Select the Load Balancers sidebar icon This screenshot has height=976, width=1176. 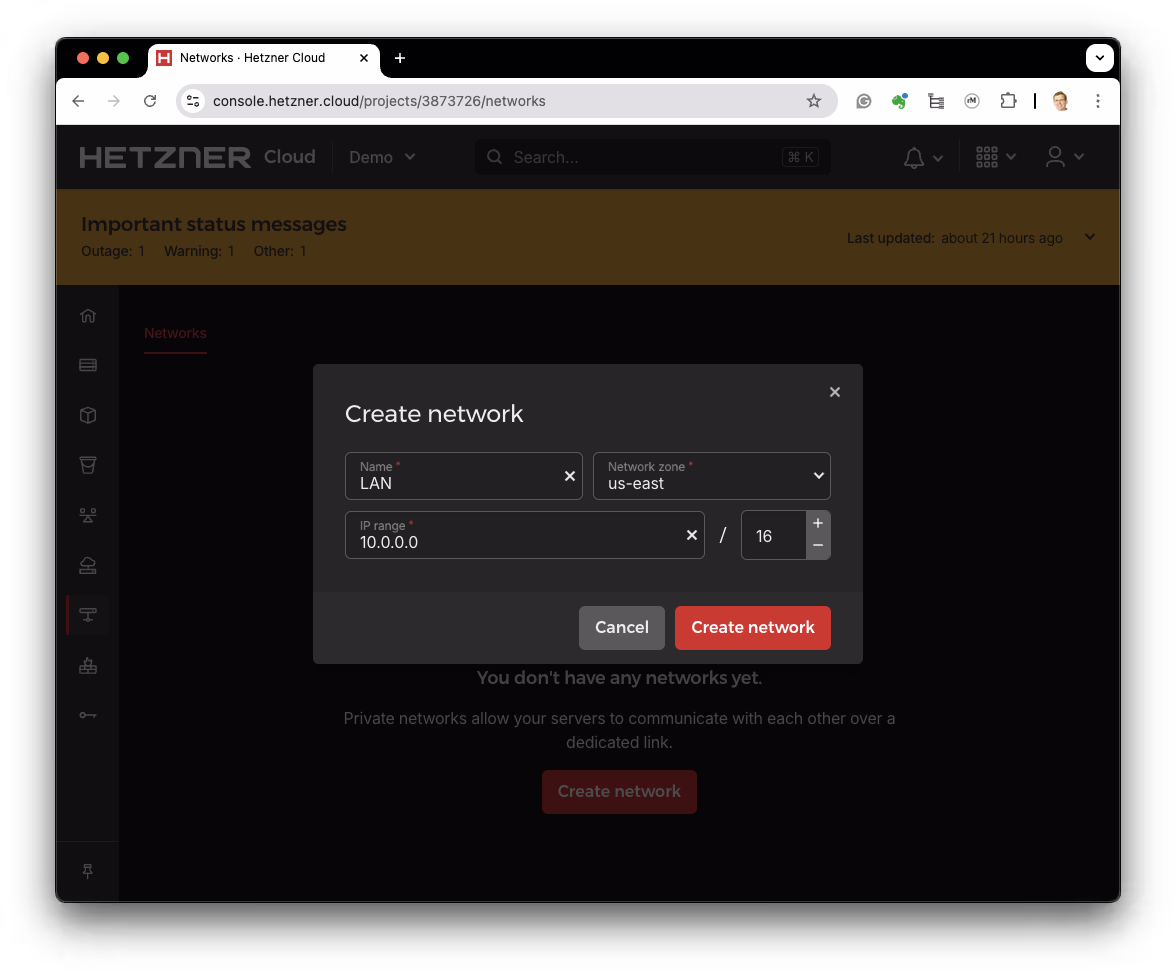(88, 515)
